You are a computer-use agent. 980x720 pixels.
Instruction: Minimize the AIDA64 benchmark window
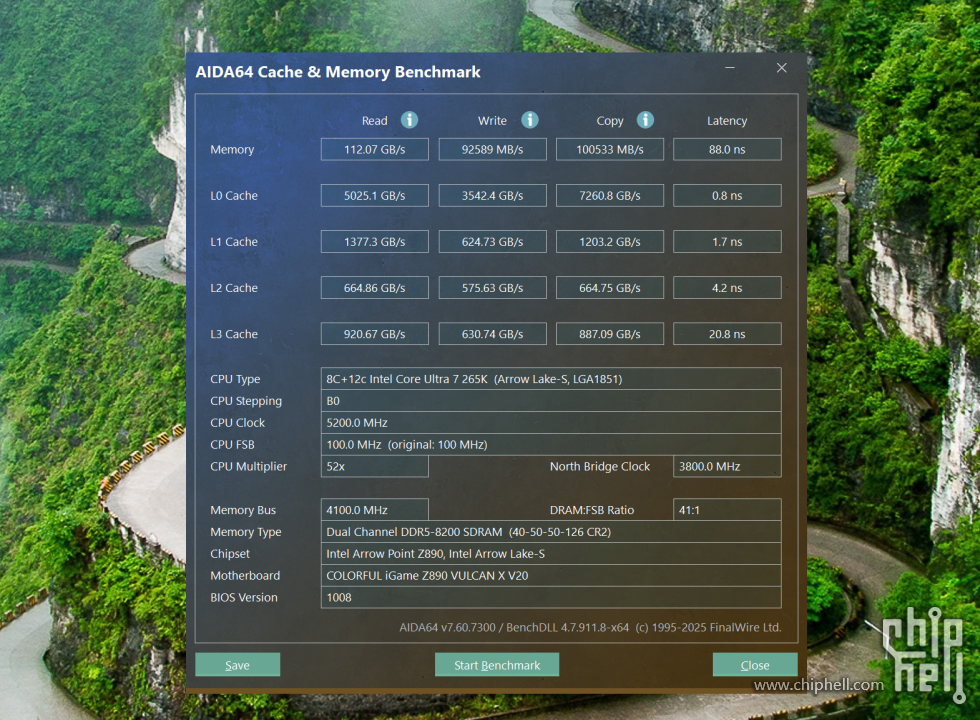tap(730, 68)
